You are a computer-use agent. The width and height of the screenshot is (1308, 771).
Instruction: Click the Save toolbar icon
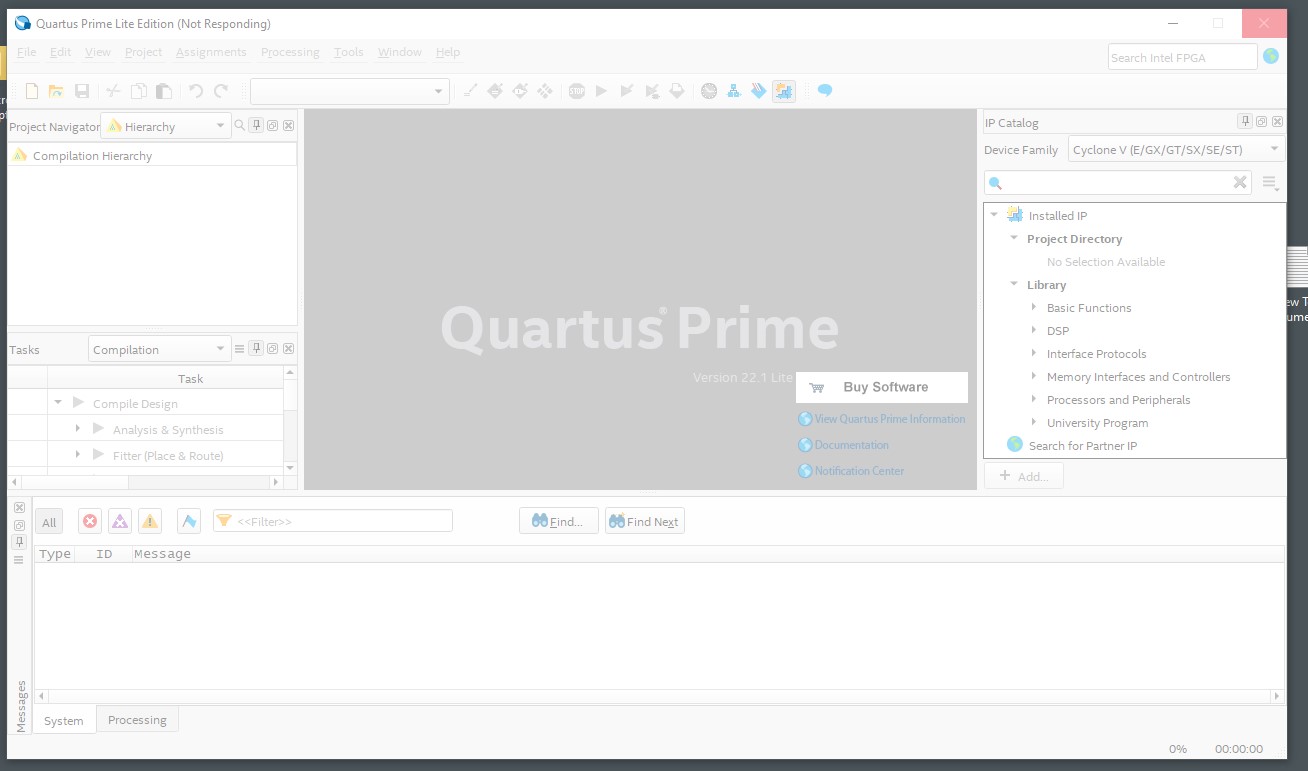83,90
